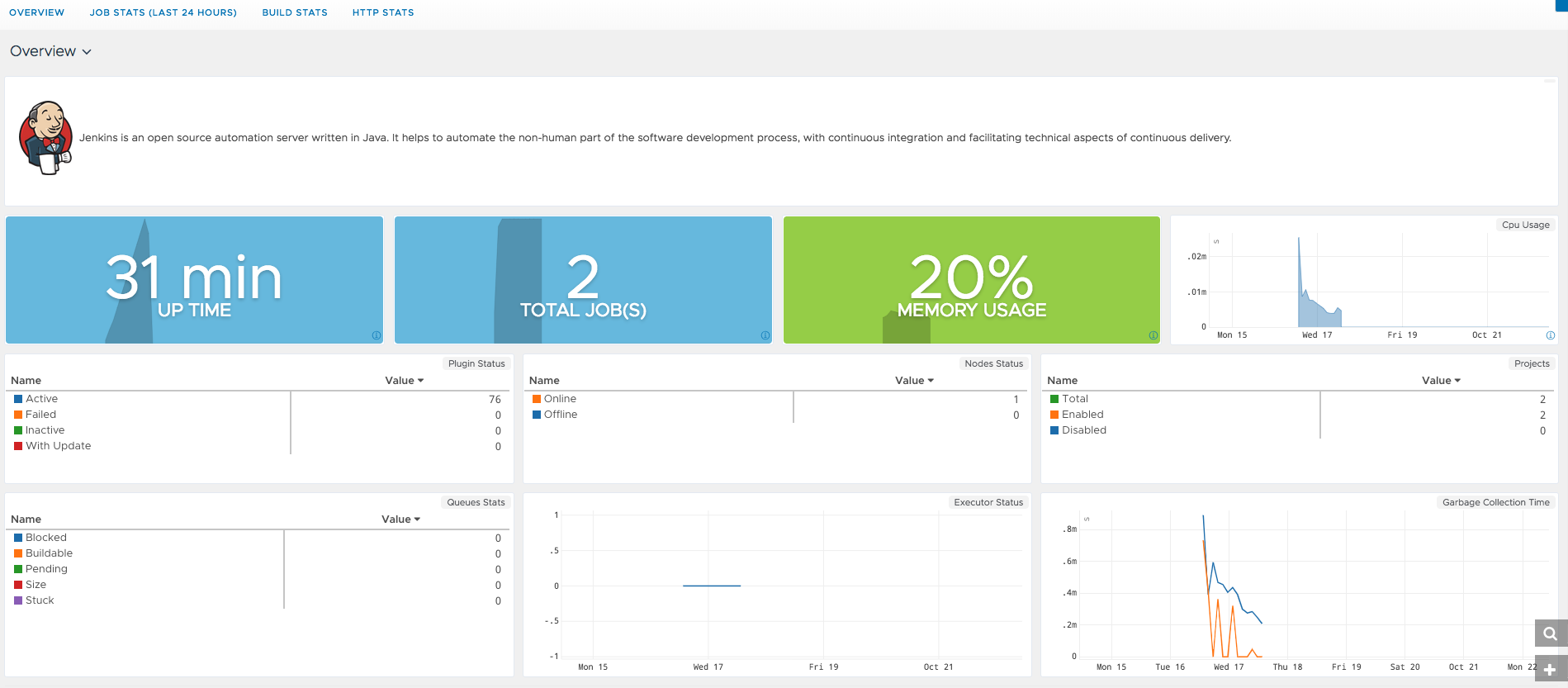Viewport: 1568px width, 688px height.
Task: Select the Blocked queue row
Action: pos(258,538)
